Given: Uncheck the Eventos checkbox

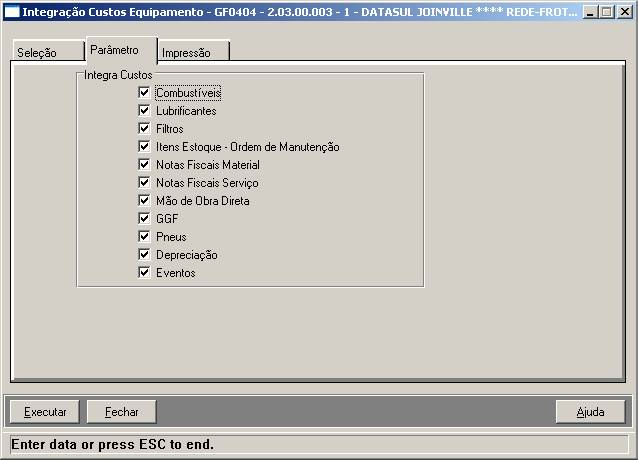Looking at the screenshot, I should 144,272.
